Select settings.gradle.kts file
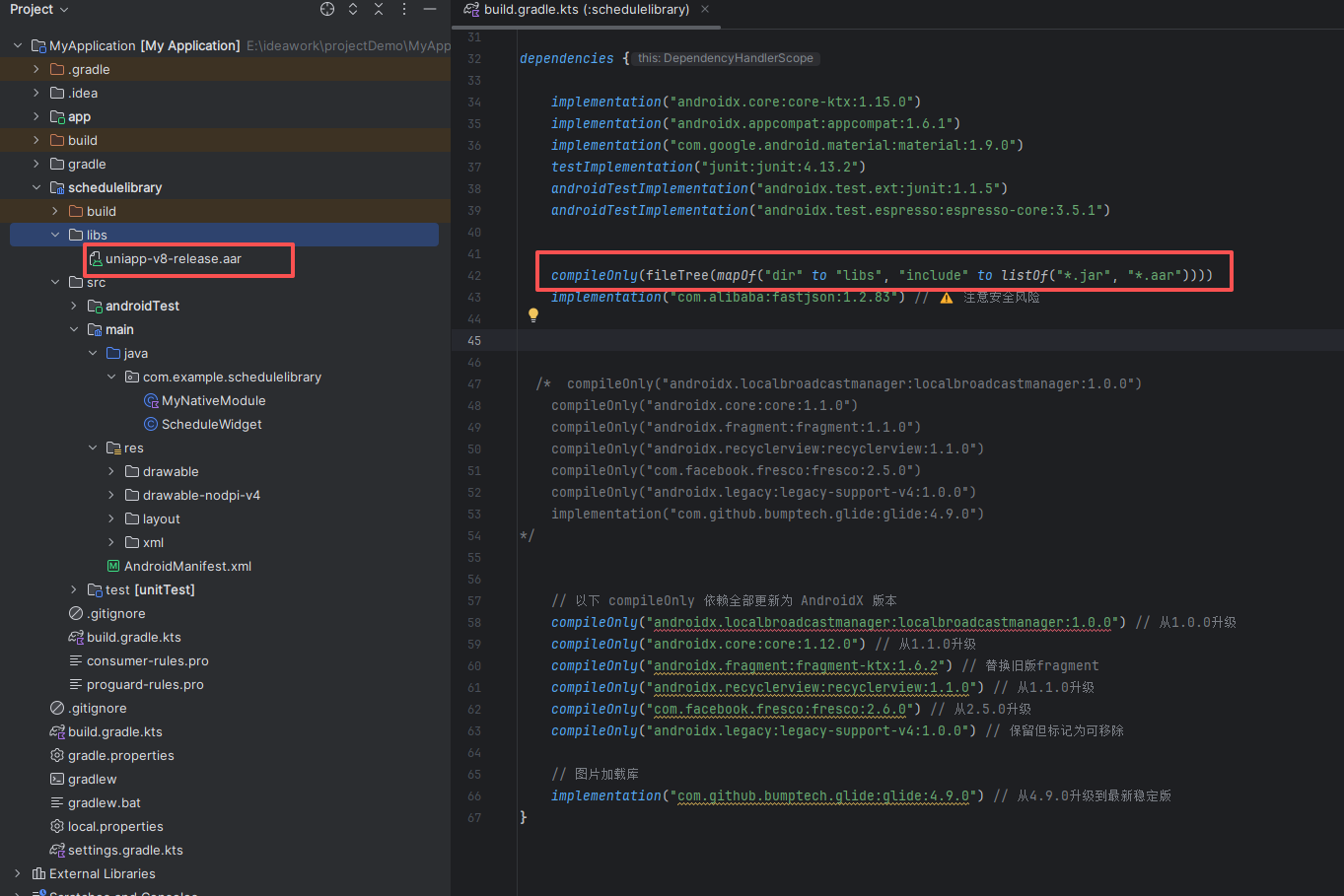The image size is (1344, 896). (125, 850)
